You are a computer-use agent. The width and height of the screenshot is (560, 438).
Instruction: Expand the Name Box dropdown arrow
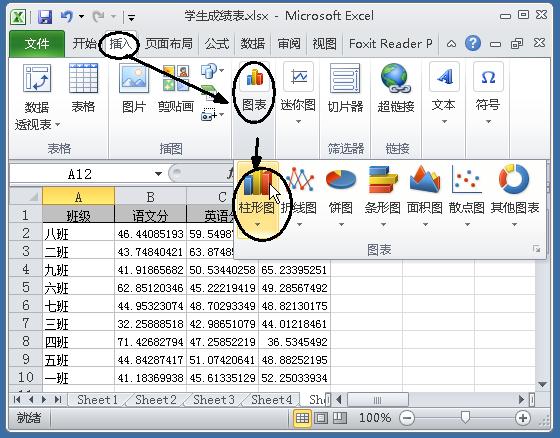point(158,174)
